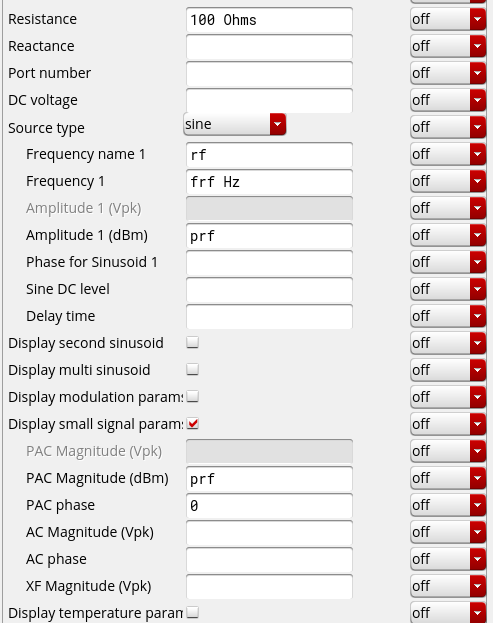Open the Source type sine dropdown
493x623 pixels.
pyautogui.click(x=235, y=124)
